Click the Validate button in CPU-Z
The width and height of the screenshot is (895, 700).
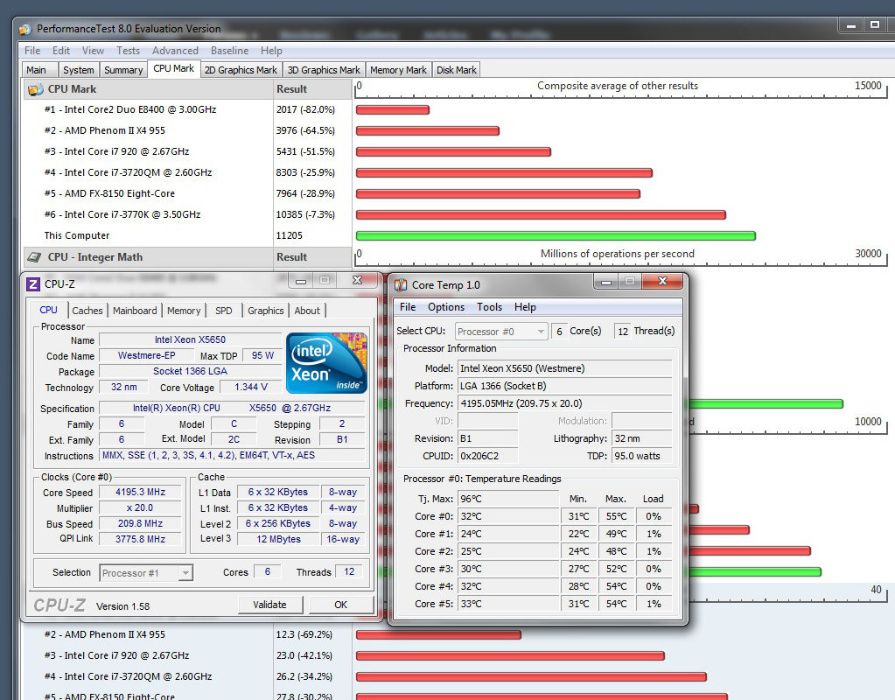pos(269,605)
